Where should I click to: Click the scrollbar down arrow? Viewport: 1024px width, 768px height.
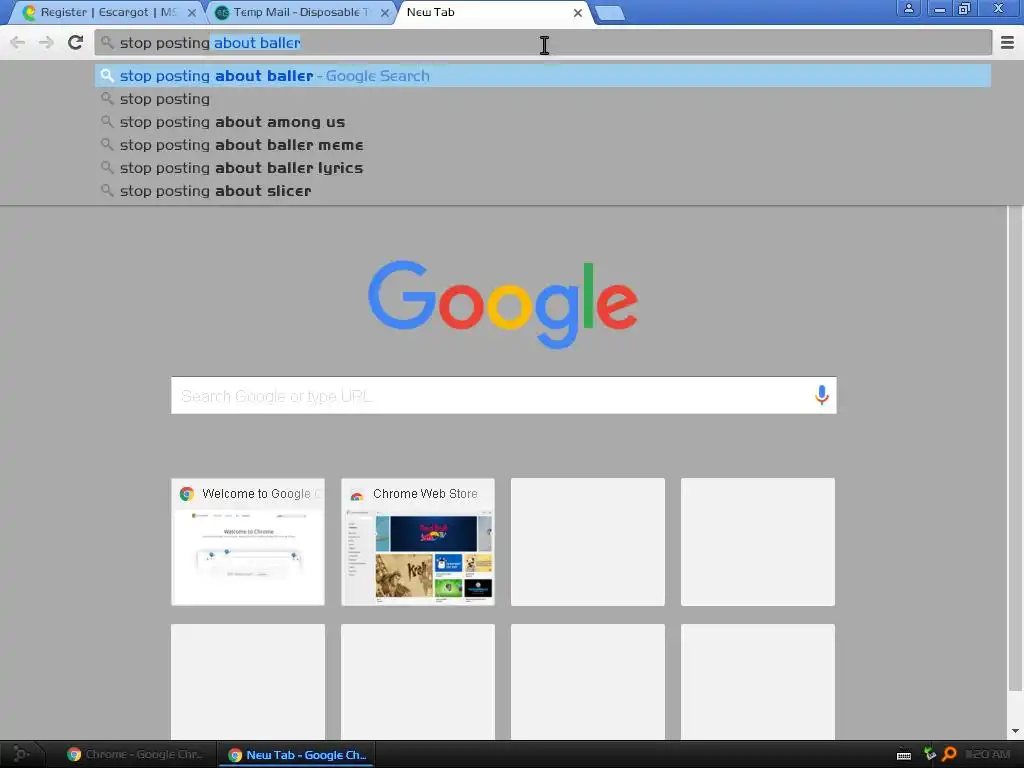(1015, 731)
